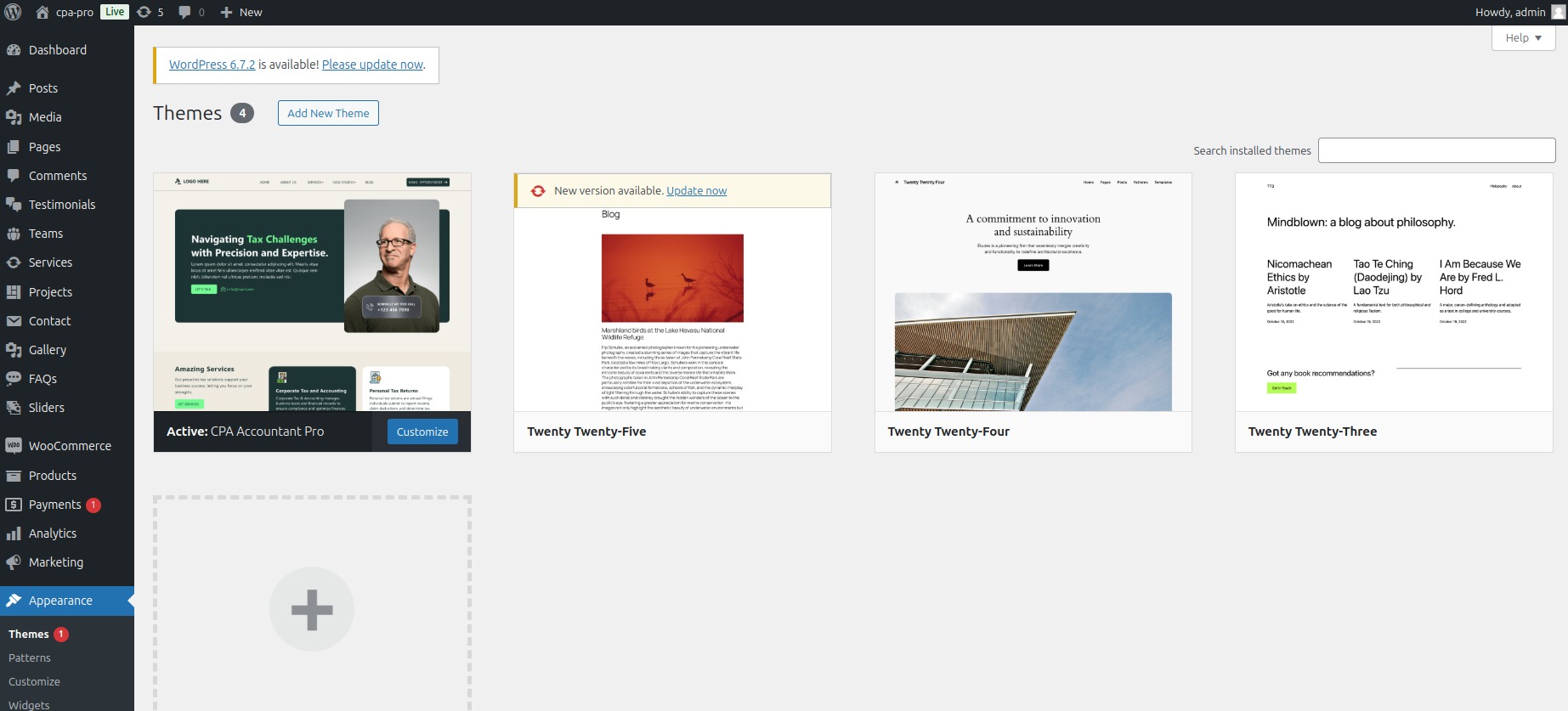The image size is (1568, 711).
Task: Open the Themes submenu item
Action: pyautogui.click(x=28, y=635)
